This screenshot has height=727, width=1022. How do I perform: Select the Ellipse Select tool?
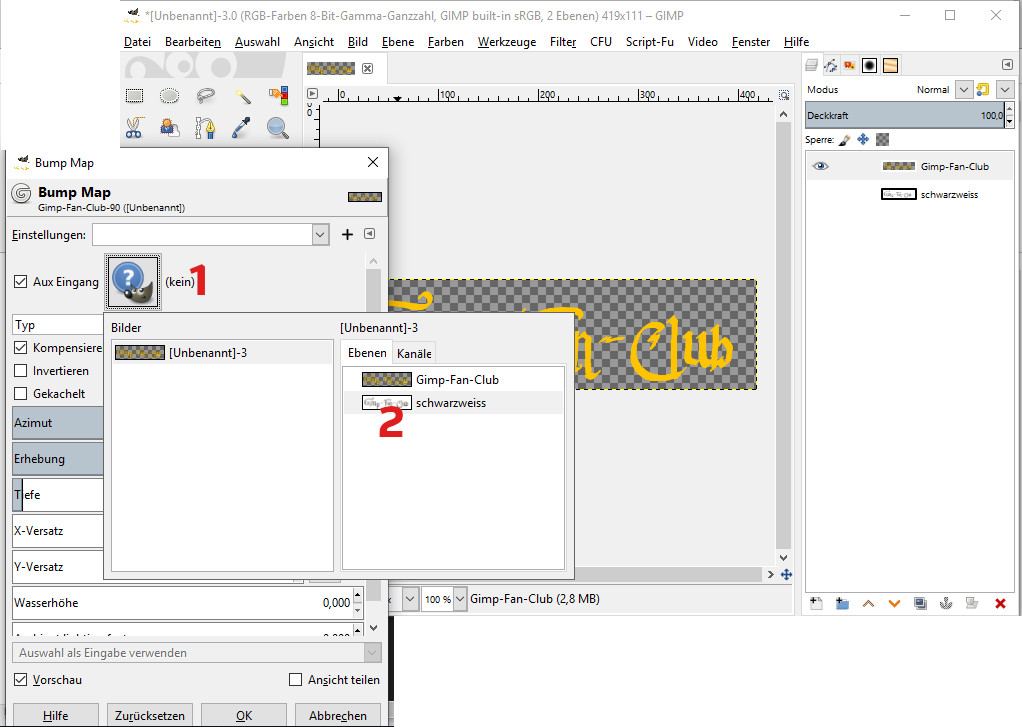tap(169, 96)
